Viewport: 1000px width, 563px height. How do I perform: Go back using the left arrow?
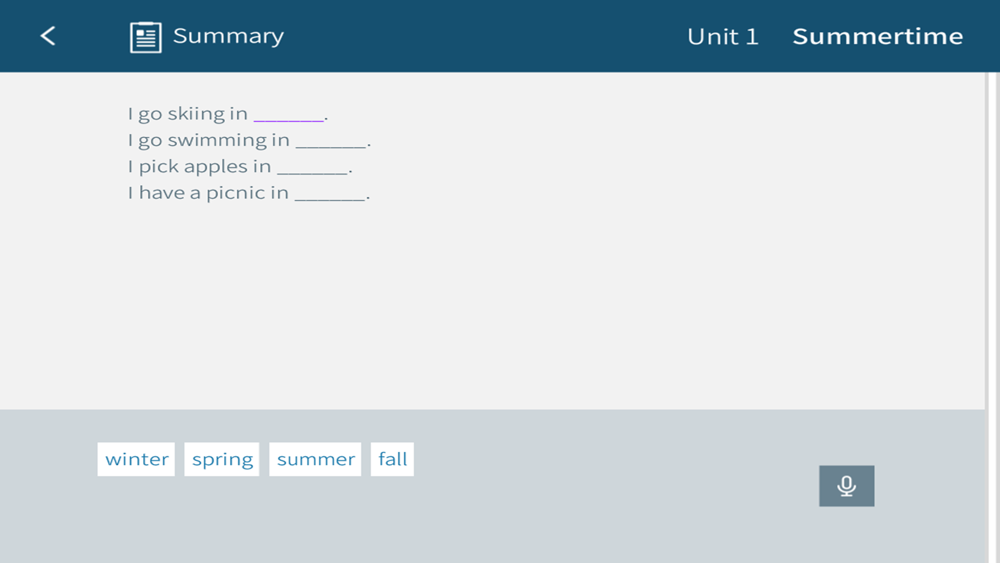click(x=48, y=36)
